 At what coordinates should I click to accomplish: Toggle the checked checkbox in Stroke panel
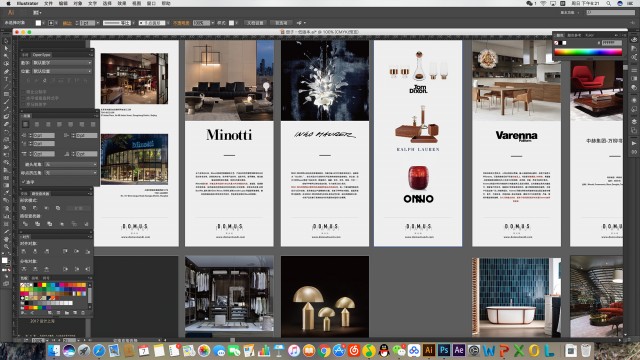[x=24, y=182]
